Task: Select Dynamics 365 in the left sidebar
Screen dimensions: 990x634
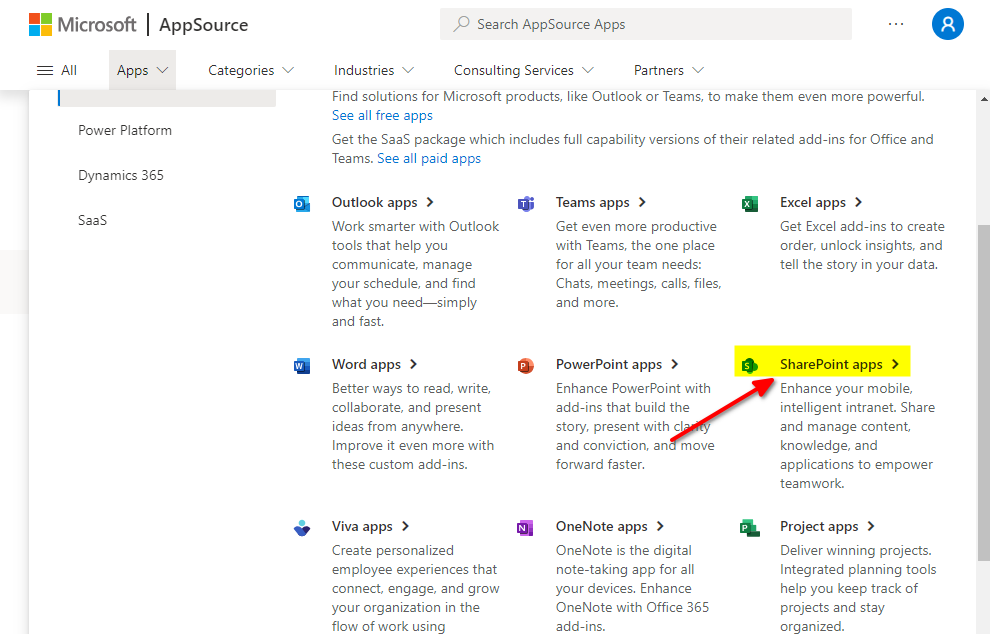Action: [121, 175]
